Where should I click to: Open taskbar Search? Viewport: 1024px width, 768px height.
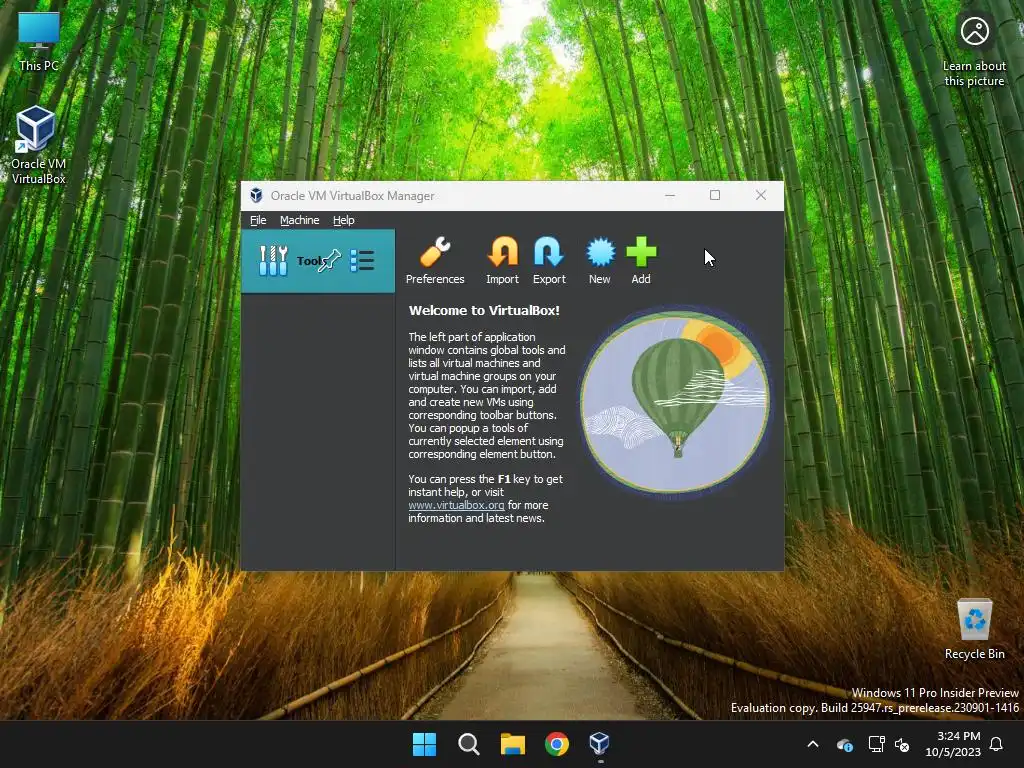[x=468, y=744]
